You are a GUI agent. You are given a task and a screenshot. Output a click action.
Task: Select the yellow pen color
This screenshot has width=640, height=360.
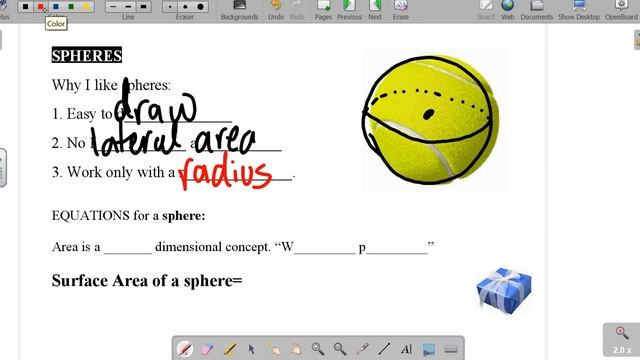86,7
